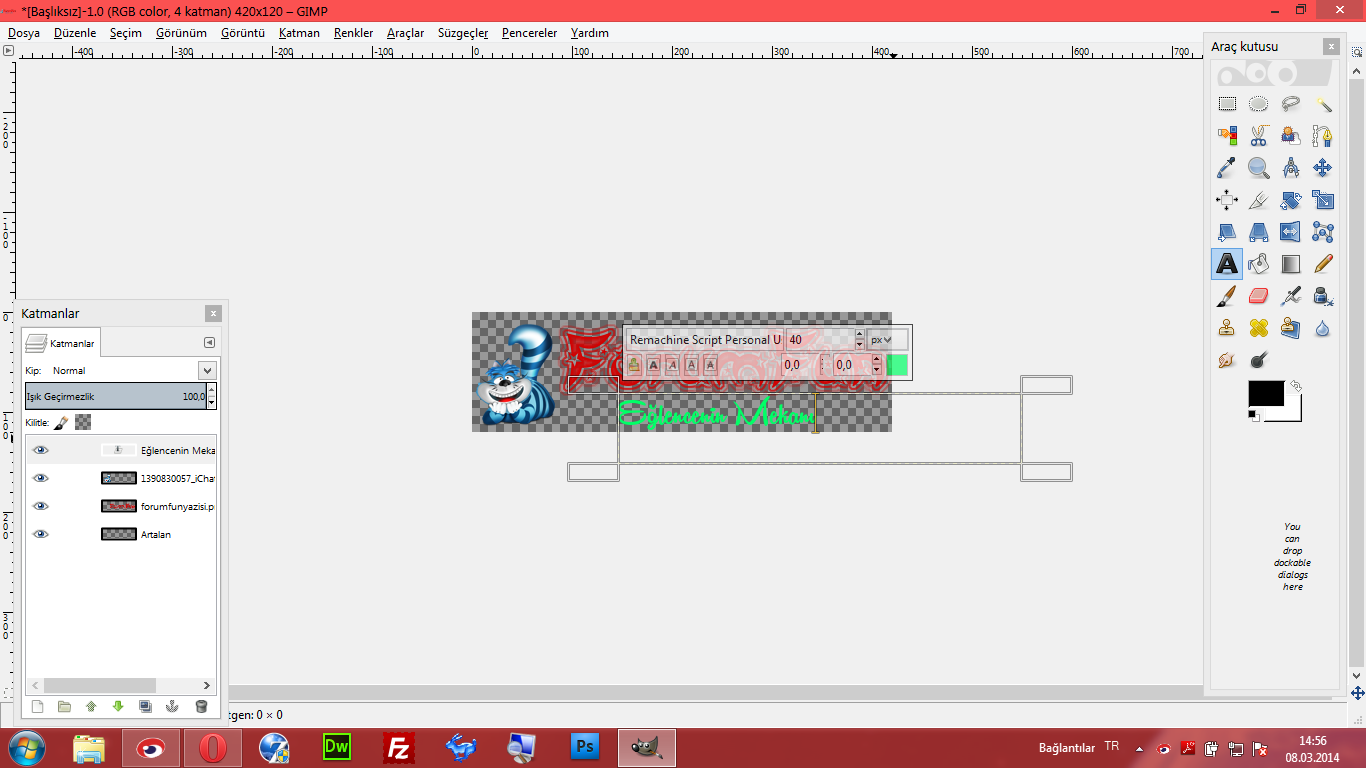The height and width of the screenshot is (768, 1366).
Task: Create a new layer button
Action: coord(38,706)
